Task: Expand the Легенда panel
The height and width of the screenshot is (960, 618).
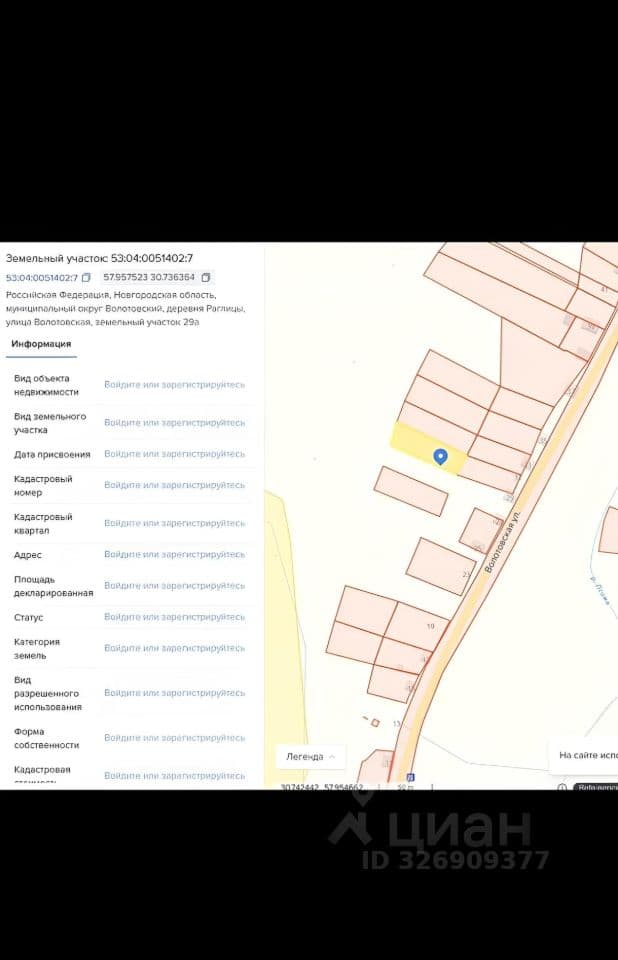Action: click(311, 757)
